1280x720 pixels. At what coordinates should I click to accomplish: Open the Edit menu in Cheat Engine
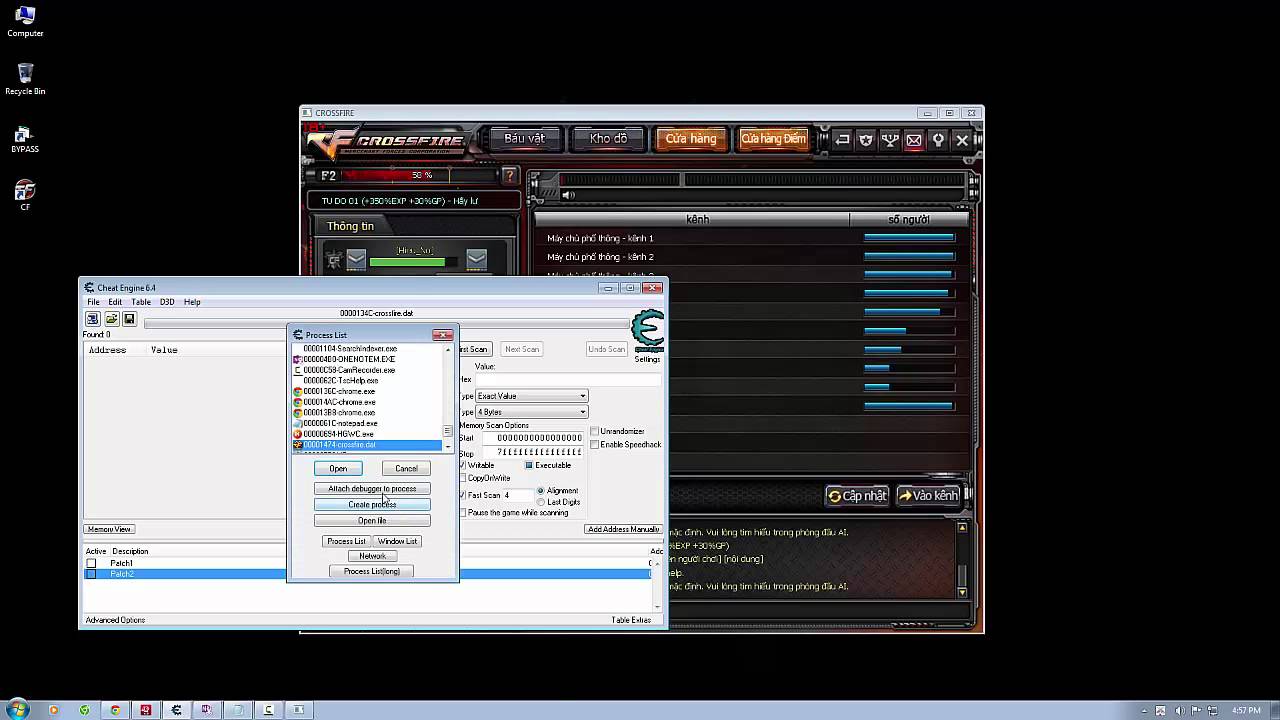coord(115,302)
